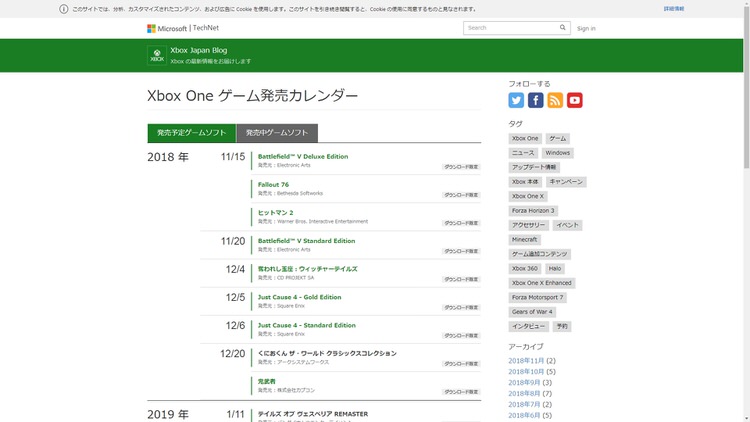
Task: Switch to the 発売中ゲームソフト tab
Action: pos(277,133)
